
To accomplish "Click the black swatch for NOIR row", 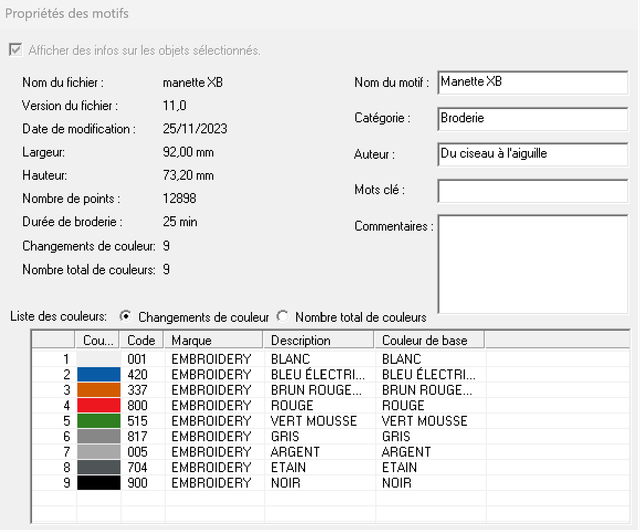I will click(98, 483).
